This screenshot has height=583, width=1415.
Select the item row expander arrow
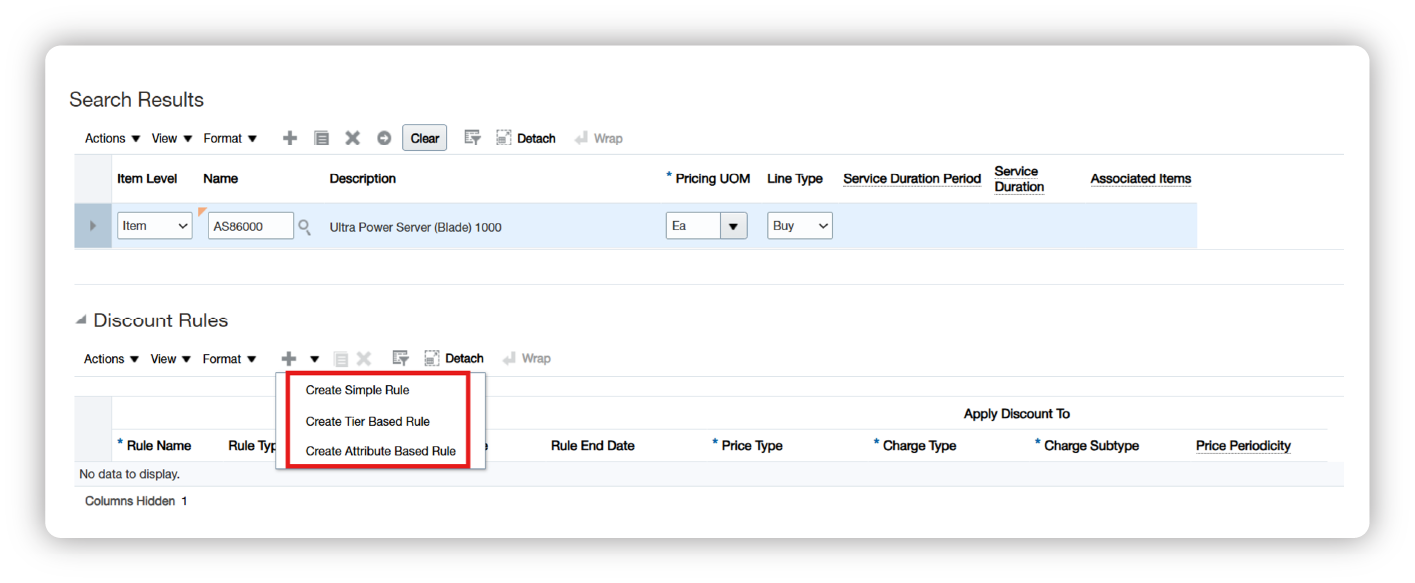point(92,225)
